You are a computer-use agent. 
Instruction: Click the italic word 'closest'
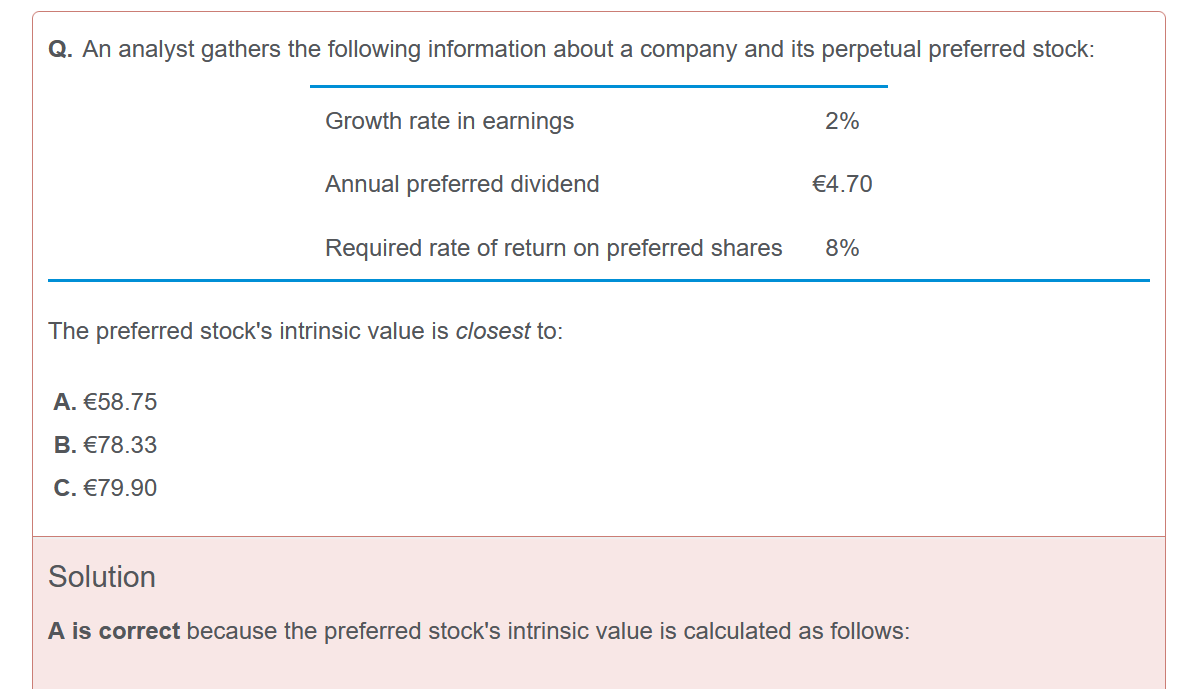point(493,332)
